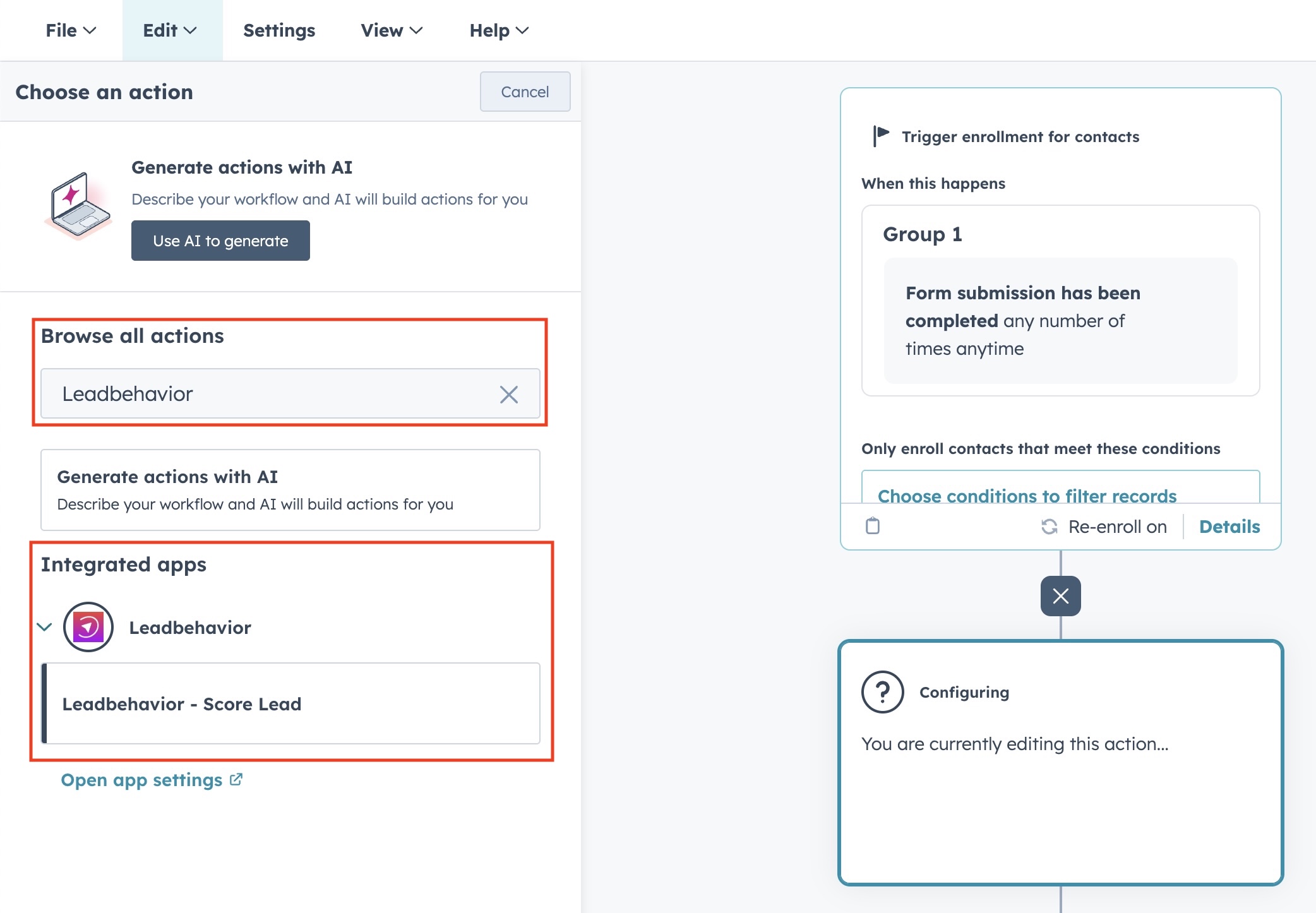The width and height of the screenshot is (1316, 913).
Task: Click the external link icon on Open app settings
Action: coord(237,779)
